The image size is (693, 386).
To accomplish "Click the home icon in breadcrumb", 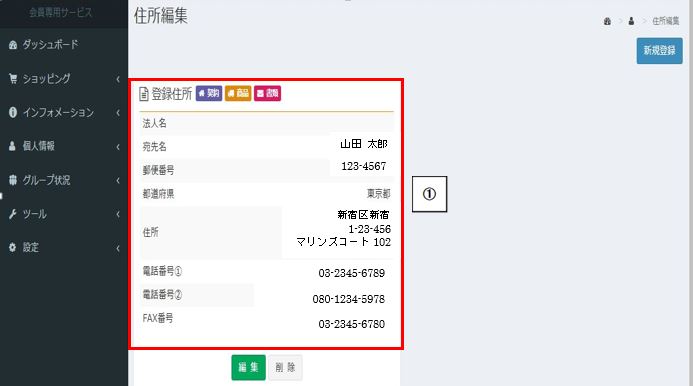I will (x=607, y=21).
